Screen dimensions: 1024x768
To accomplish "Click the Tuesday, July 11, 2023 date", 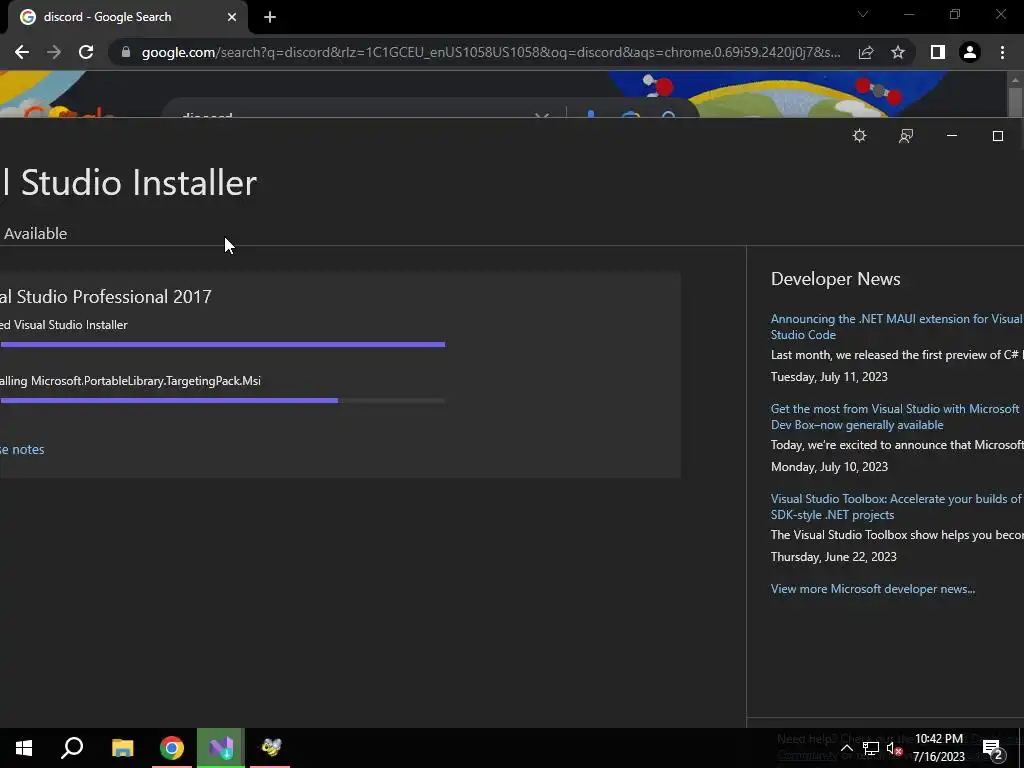I will (x=829, y=377).
